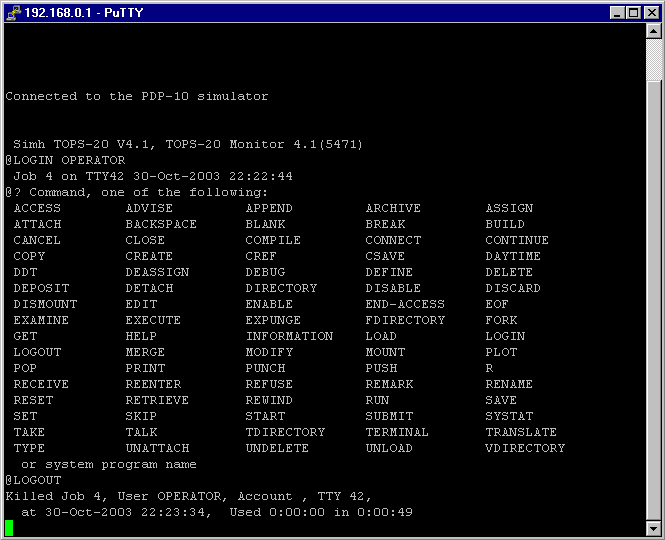Click the UNDELETE command word

click(x=277, y=448)
